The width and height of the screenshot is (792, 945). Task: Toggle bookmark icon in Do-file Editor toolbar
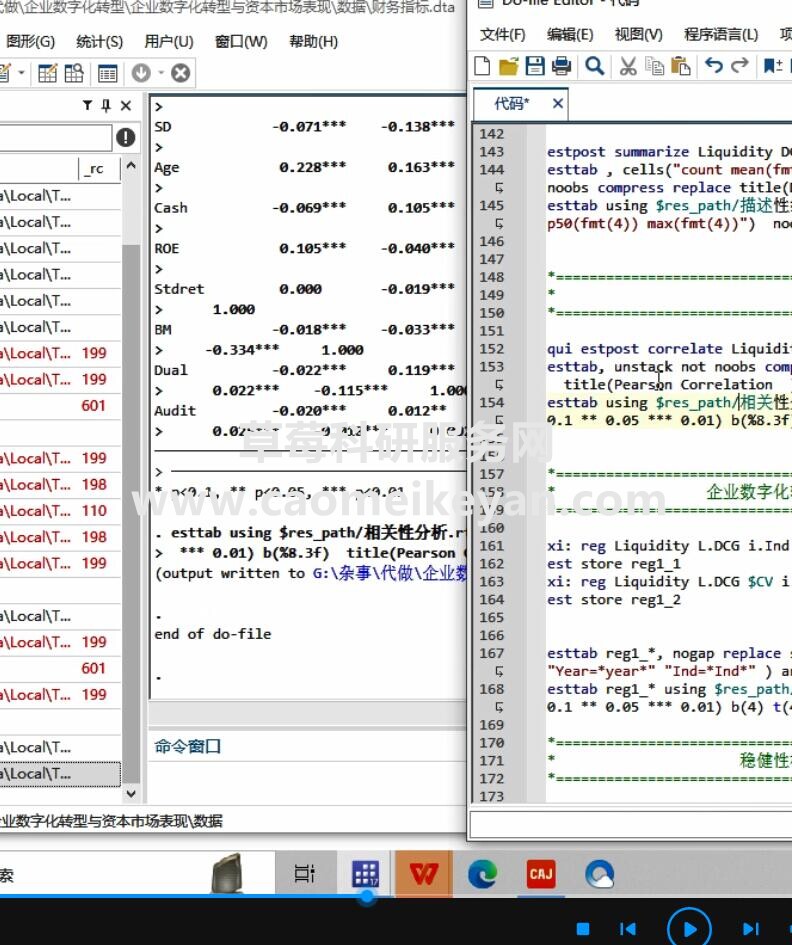(x=773, y=65)
